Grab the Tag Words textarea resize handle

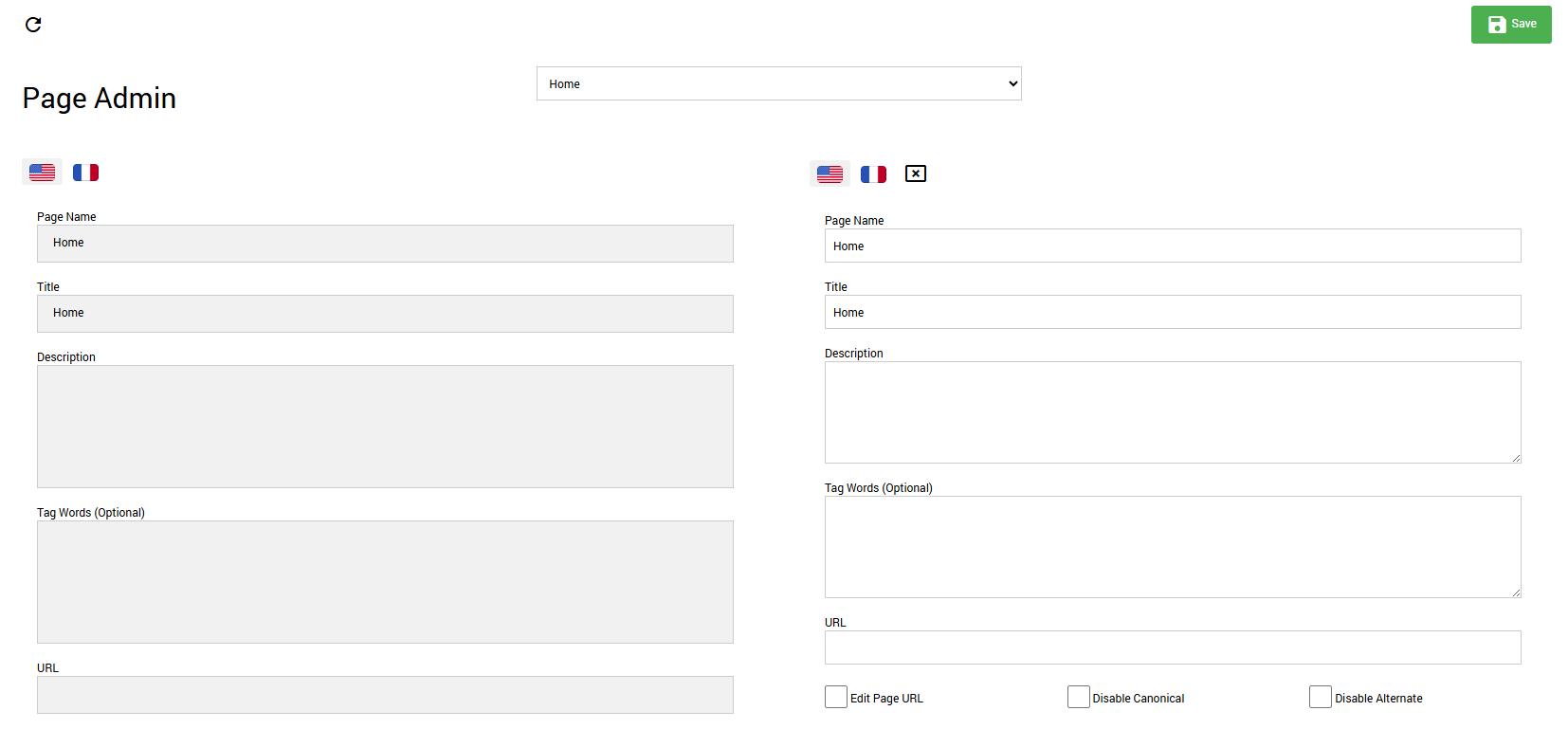pyautogui.click(x=1516, y=592)
